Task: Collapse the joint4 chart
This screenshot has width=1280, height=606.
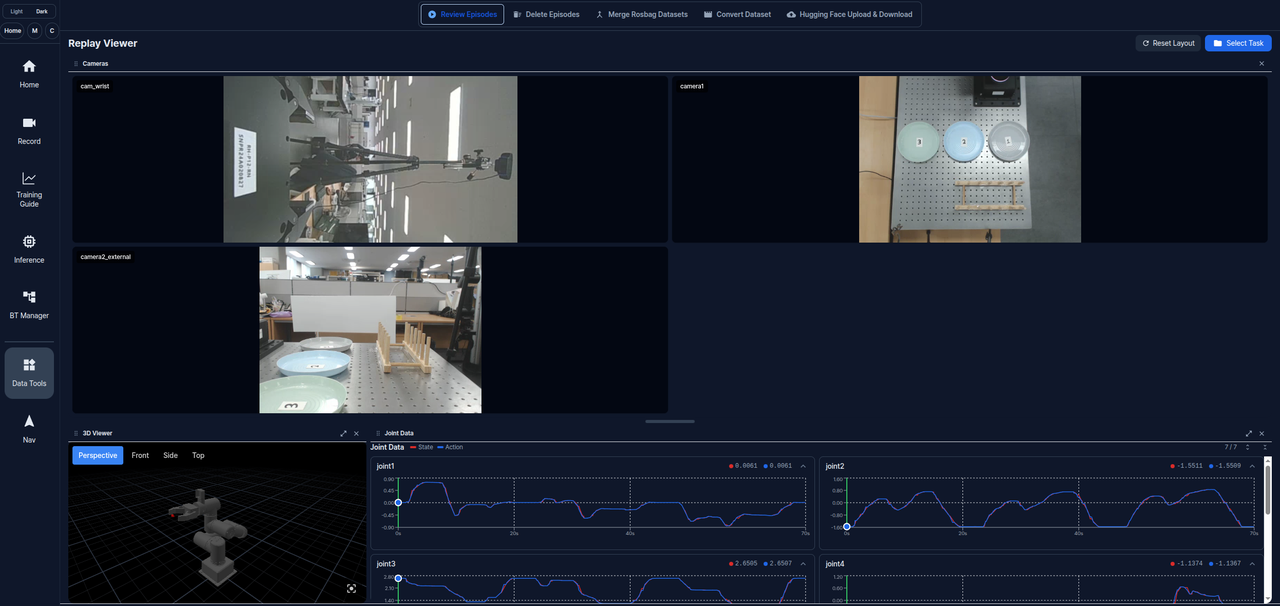Action: pos(1252,564)
